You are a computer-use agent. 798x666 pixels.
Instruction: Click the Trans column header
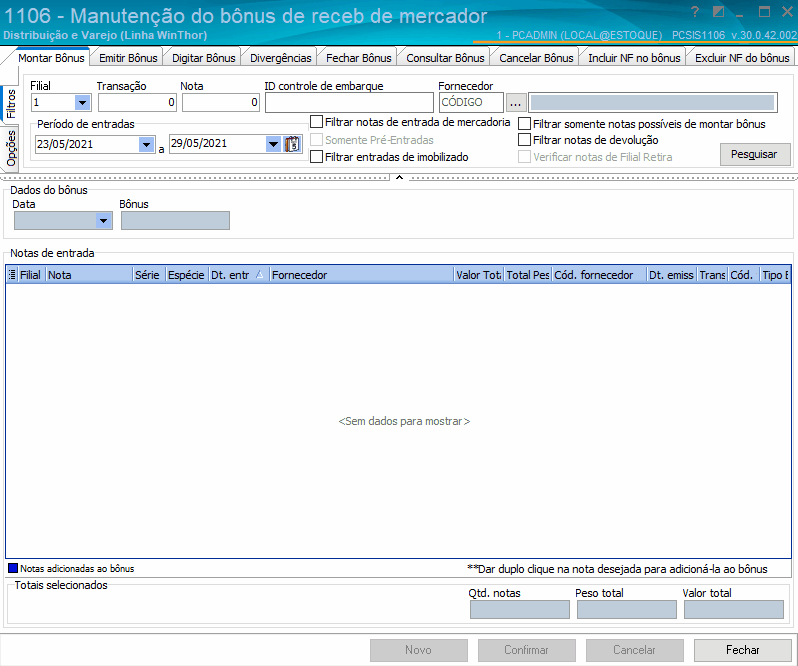[x=712, y=275]
